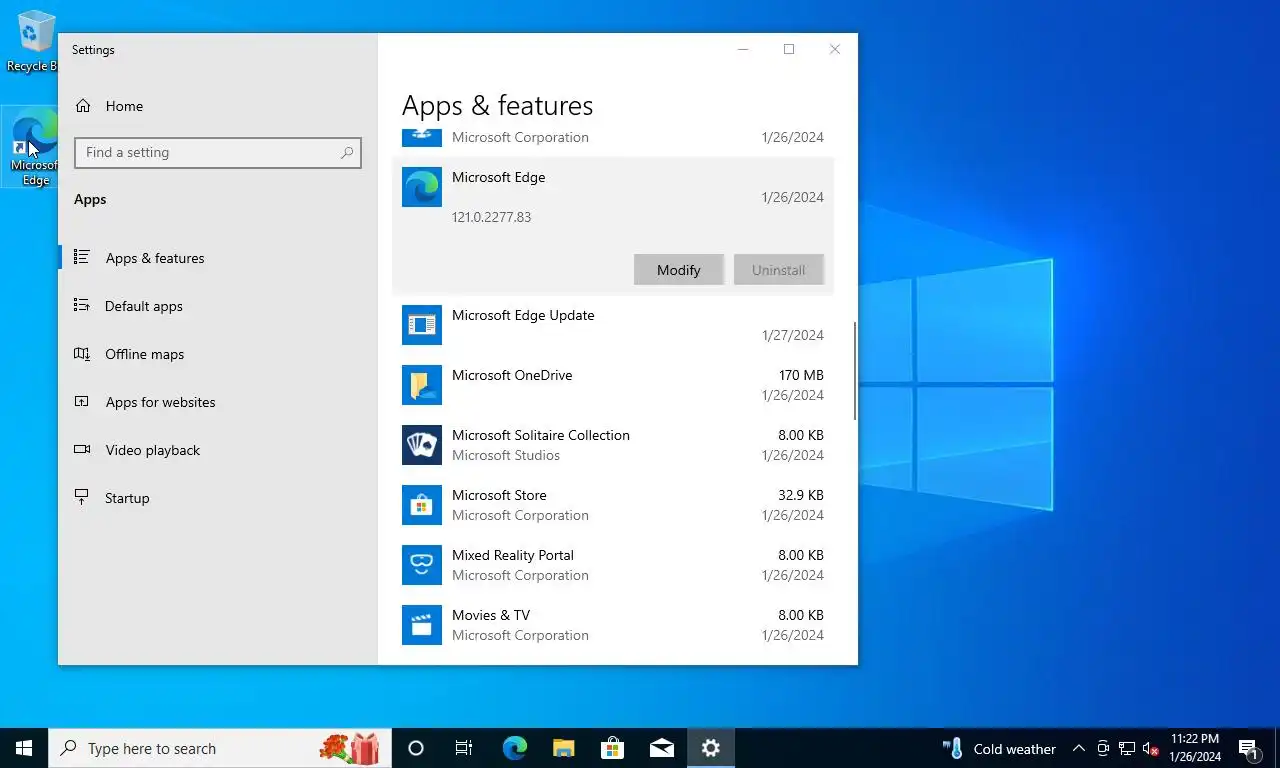Screen dimensions: 1280x768
Task: Select the Apps for websites sidebar icon
Action: point(82,402)
